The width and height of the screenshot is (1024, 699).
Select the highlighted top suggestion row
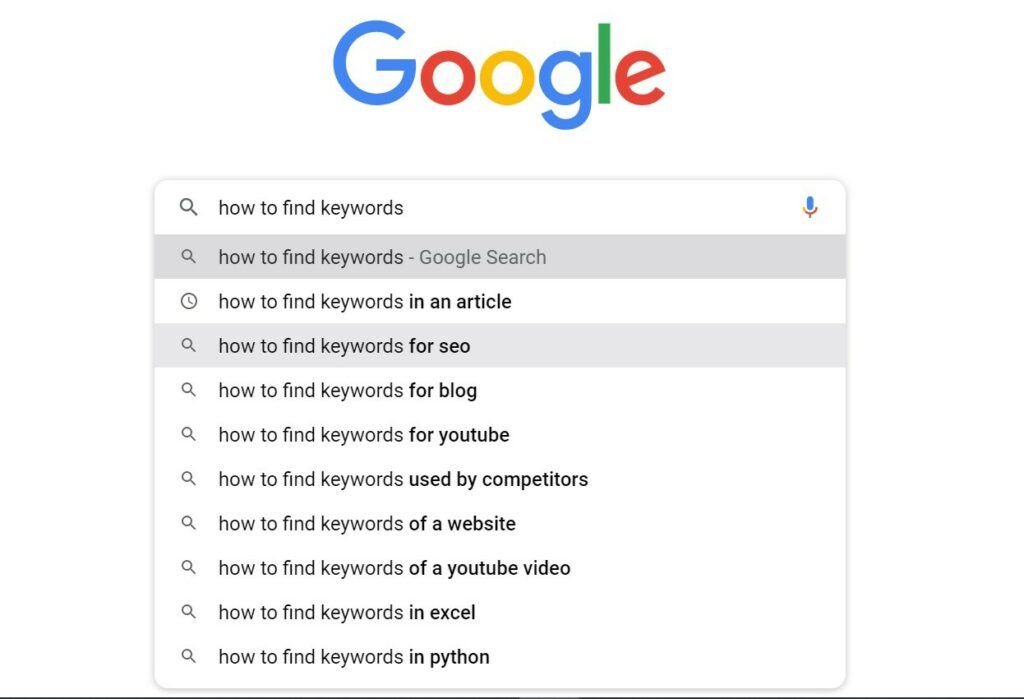click(x=500, y=257)
